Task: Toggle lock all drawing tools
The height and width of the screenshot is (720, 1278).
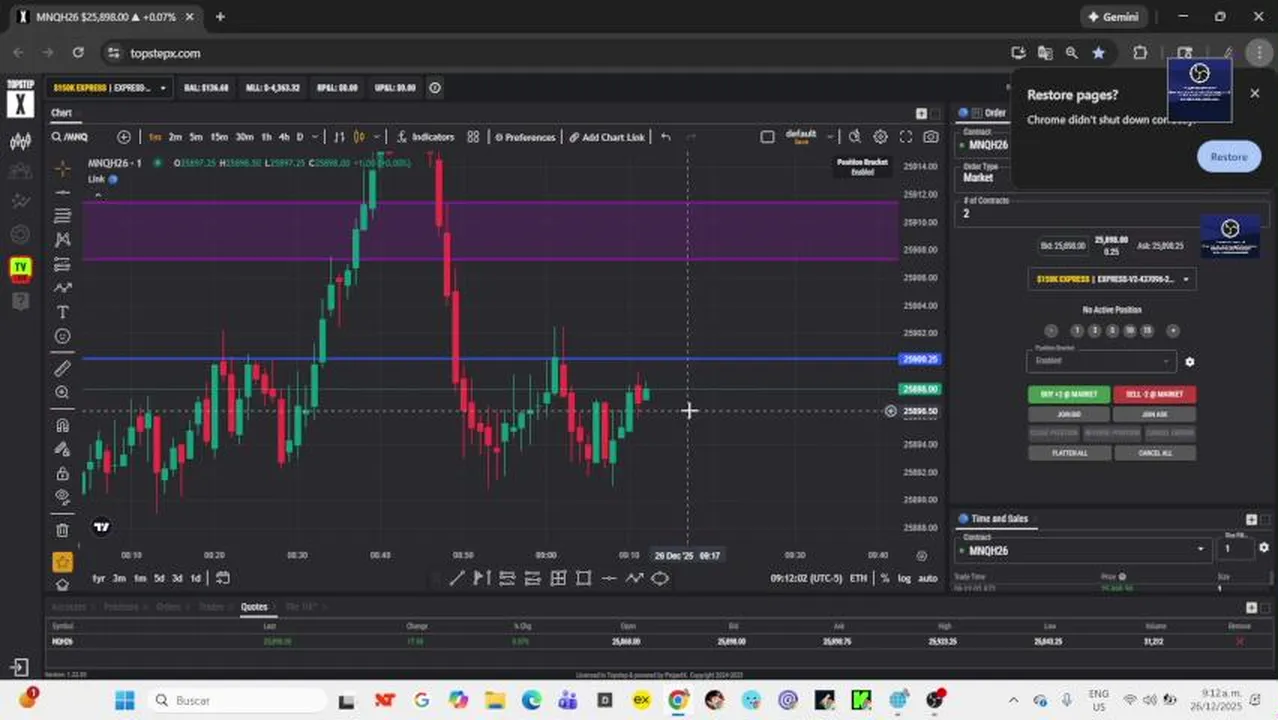Action: [x=63, y=473]
